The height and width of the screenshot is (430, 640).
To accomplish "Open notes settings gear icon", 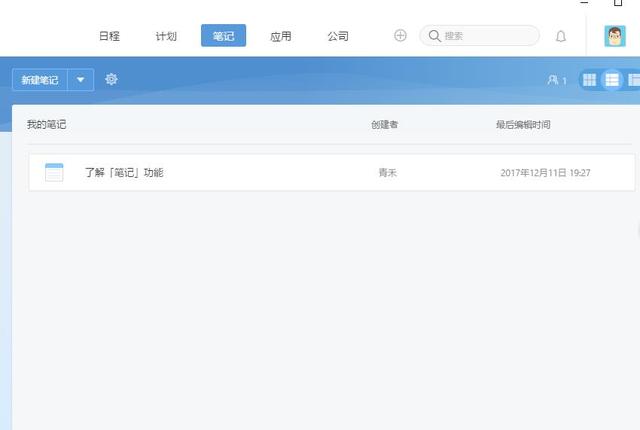I will coord(111,79).
